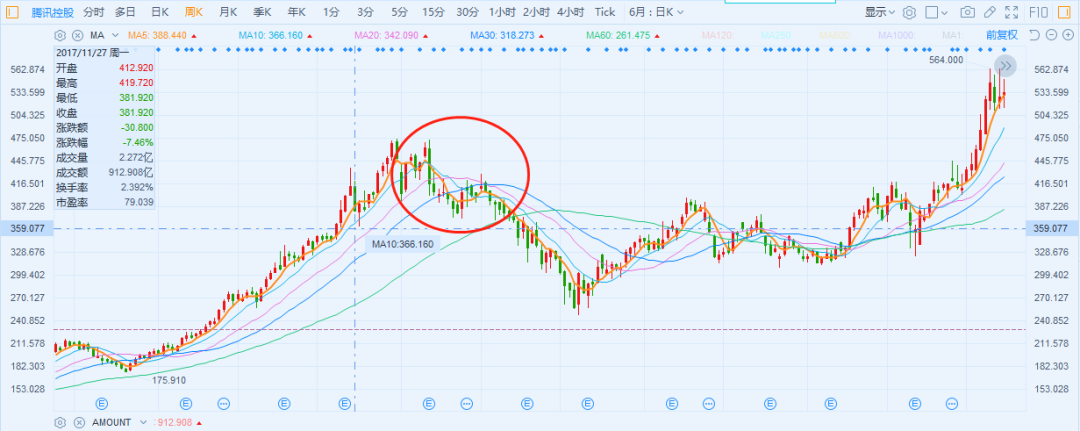Click the 最高 value 419.720

click(x=136, y=83)
